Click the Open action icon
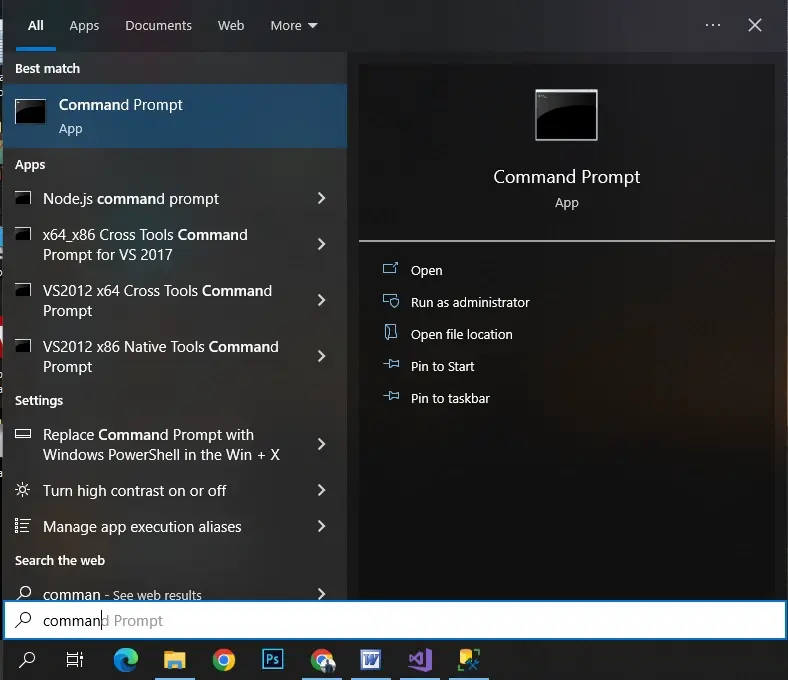Screen dimensions: 788x680 coord(390,268)
